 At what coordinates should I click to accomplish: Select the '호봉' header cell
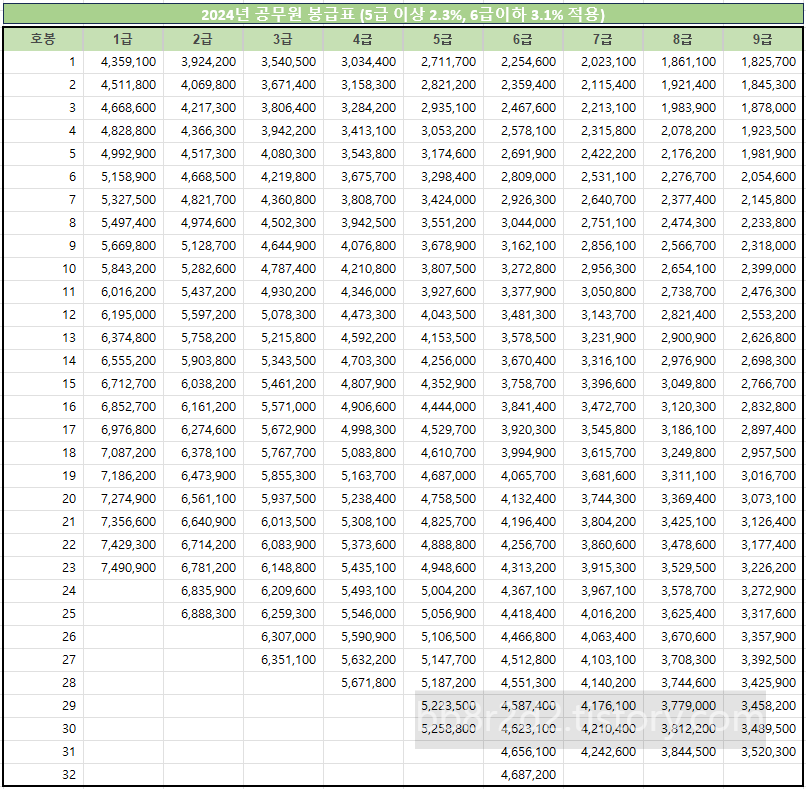43,39
